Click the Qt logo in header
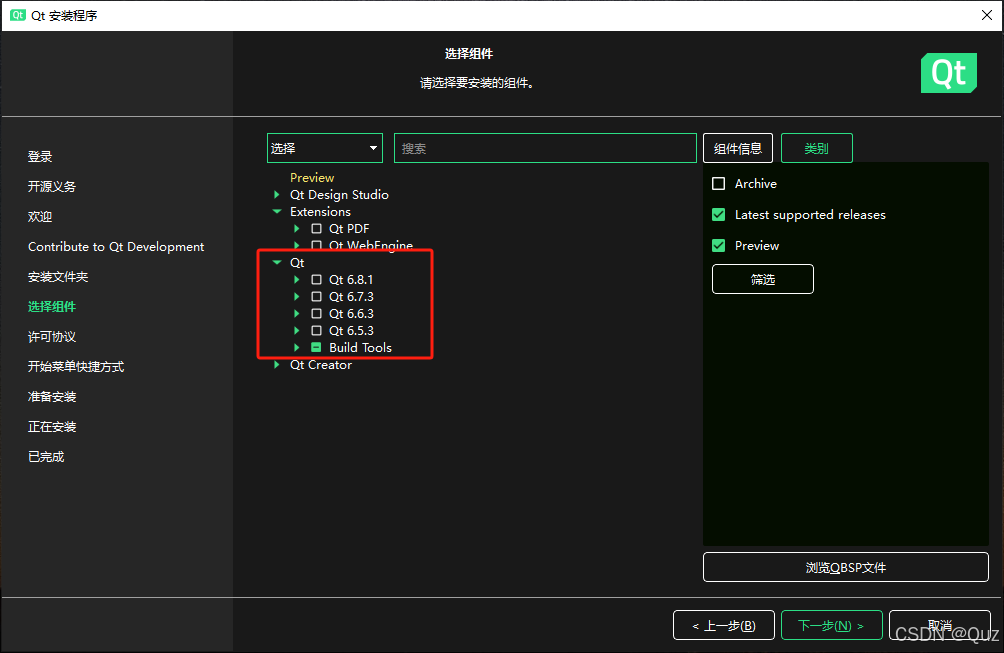The height and width of the screenshot is (653, 1004). 948,73
